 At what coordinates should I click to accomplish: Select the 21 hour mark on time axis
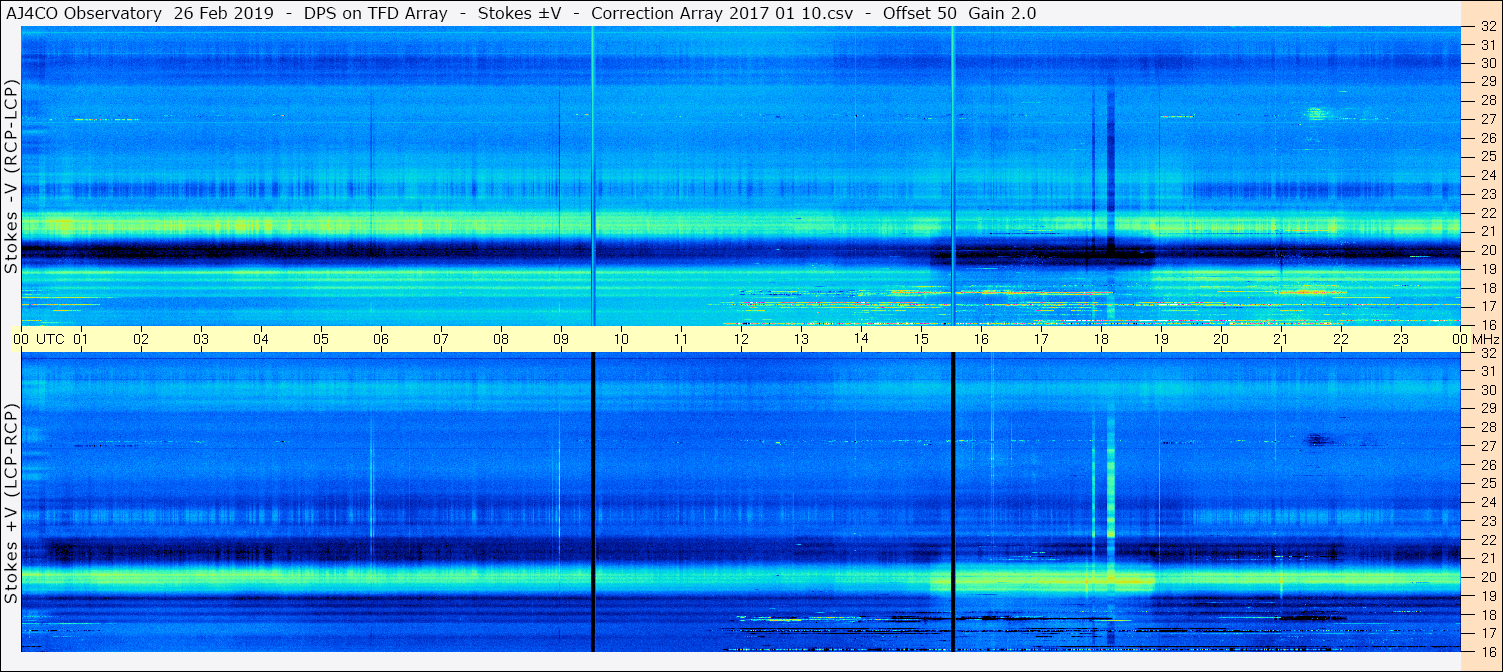pyautogui.click(x=1281, y=339)
